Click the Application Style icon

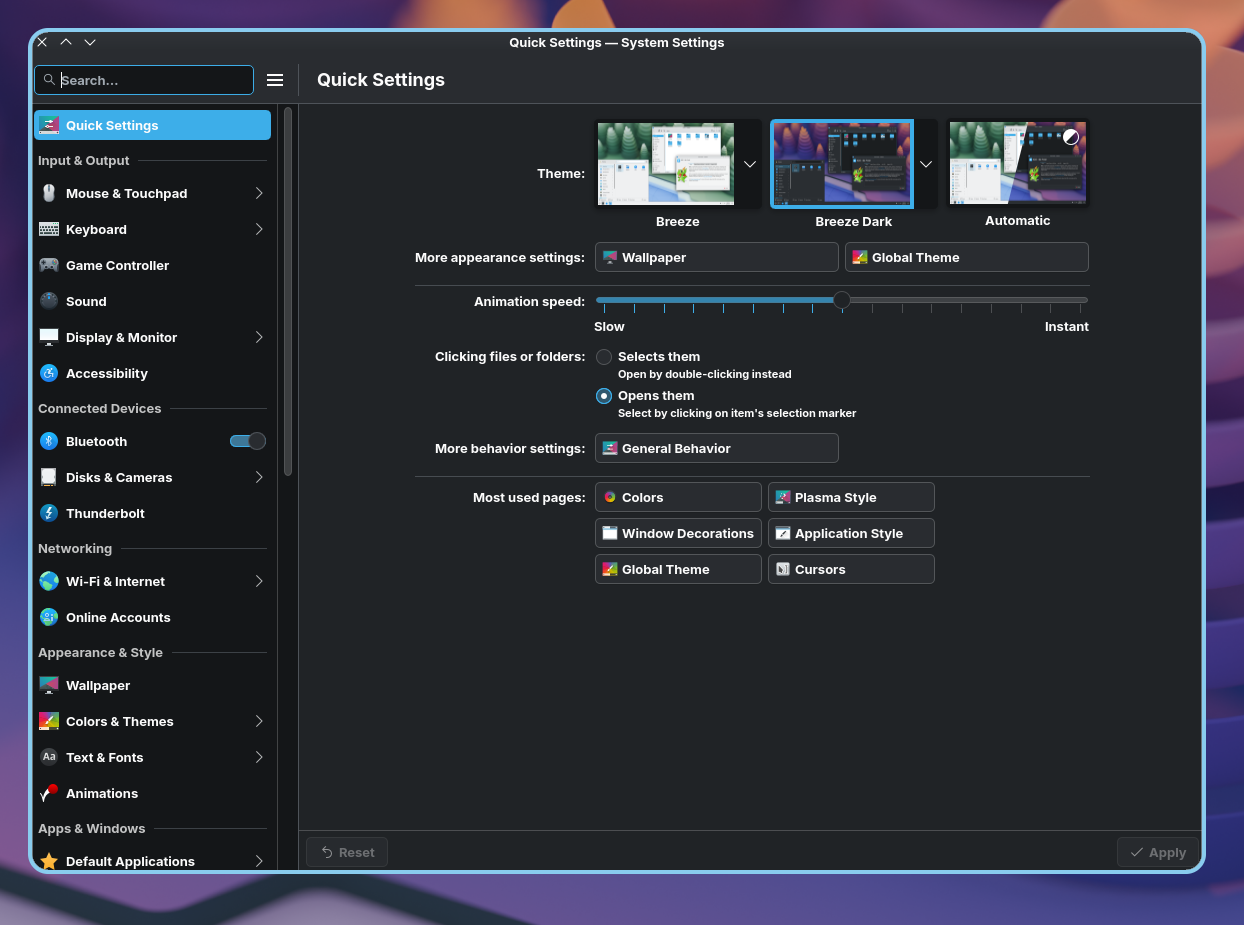(783, 533)
